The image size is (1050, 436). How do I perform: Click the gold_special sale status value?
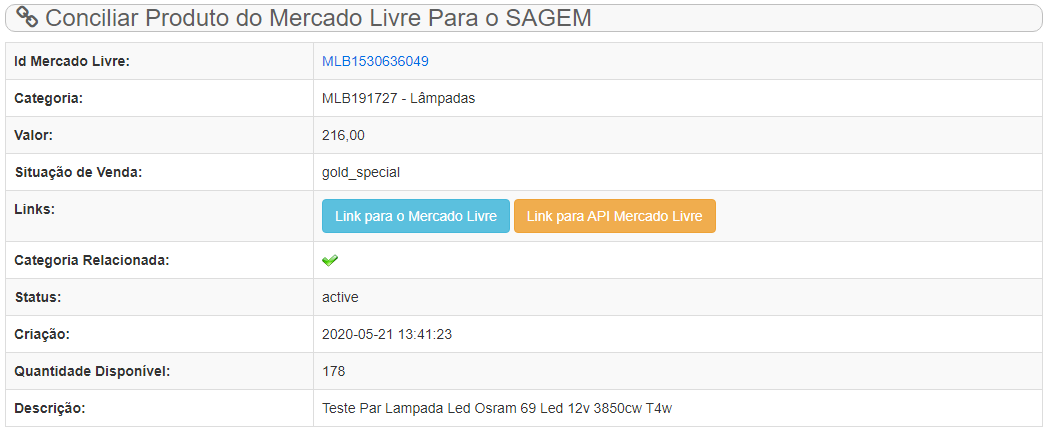(361, 172)
